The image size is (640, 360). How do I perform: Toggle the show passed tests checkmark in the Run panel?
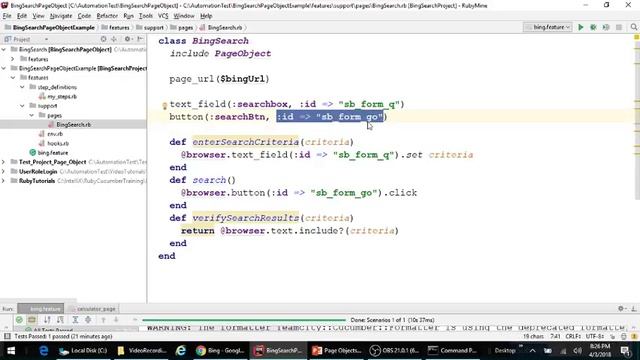tap(19, 320)
